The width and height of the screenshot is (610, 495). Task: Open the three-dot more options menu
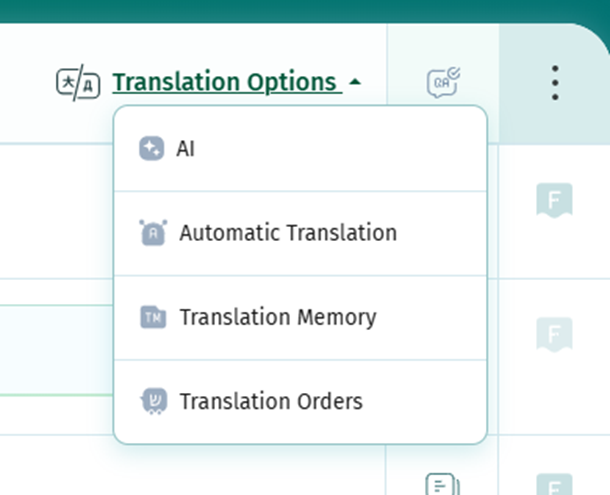[555, 83]
